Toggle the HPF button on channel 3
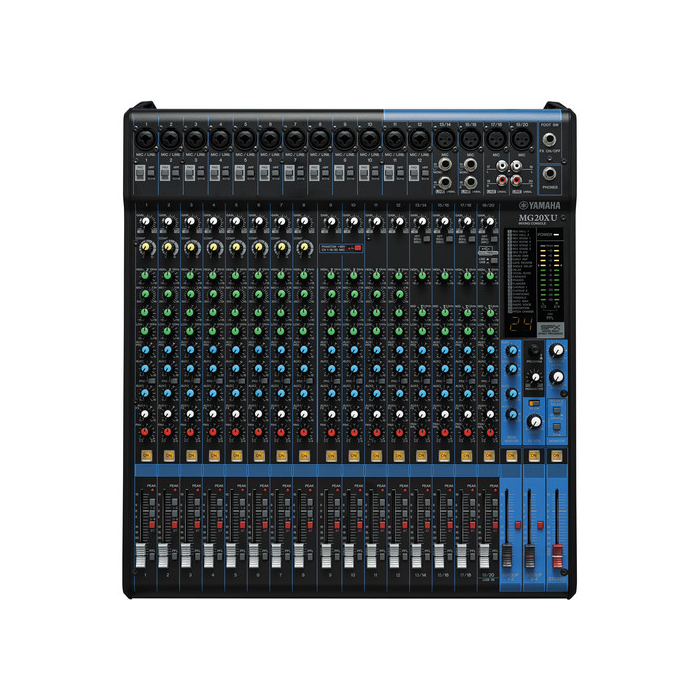The width and height of the screenshot is (700, 700). (x=201, y=173)
